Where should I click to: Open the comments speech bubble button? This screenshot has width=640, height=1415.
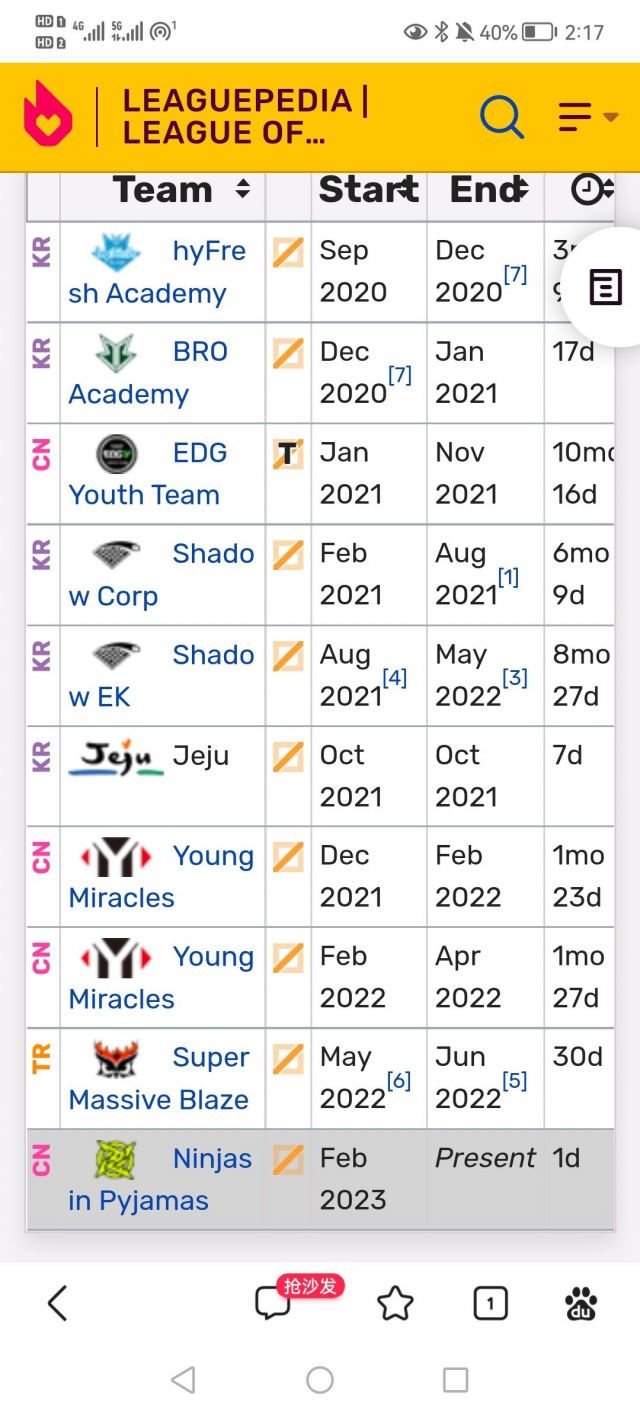coord(272,1303)
